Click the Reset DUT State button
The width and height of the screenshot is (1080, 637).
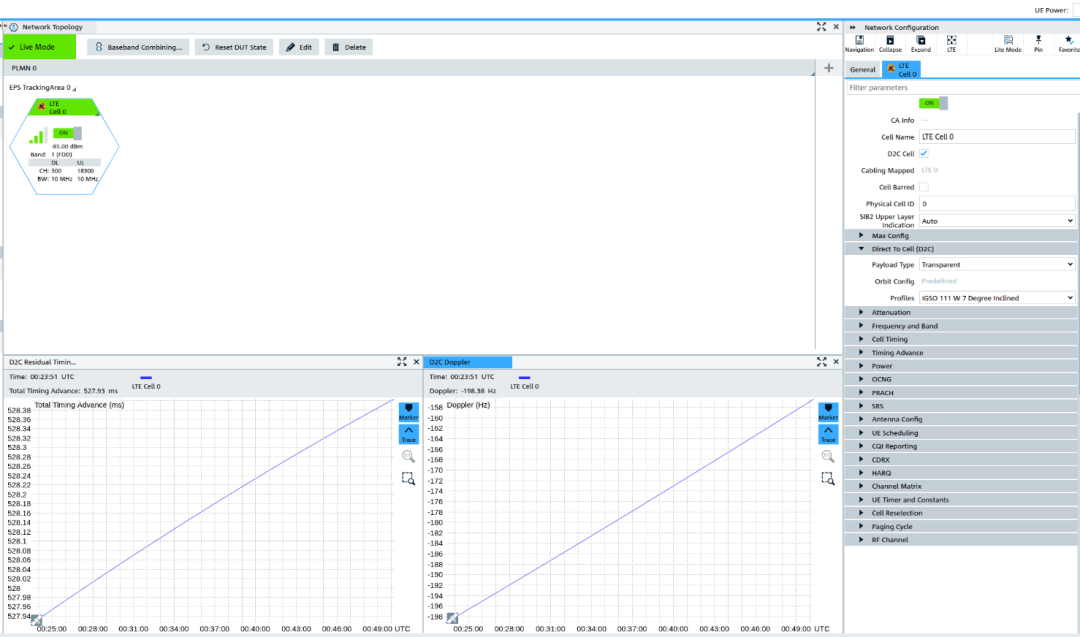pos(233,47)
